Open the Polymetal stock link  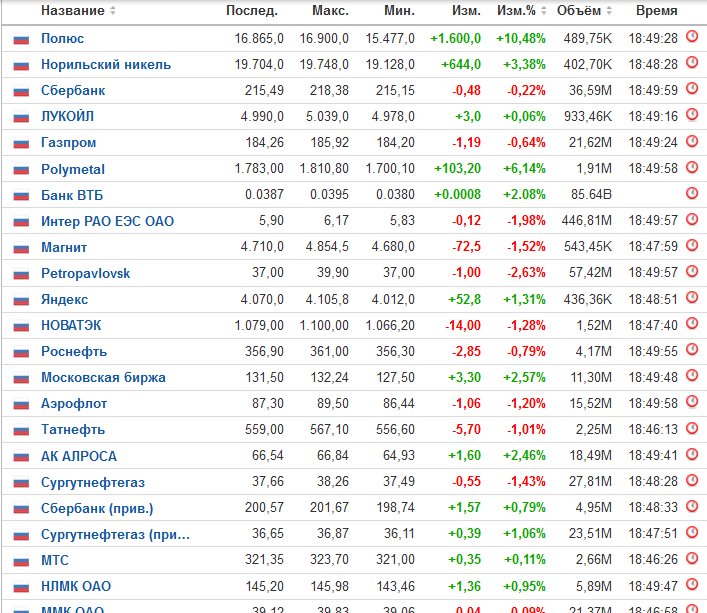click(x=73, y=169)
